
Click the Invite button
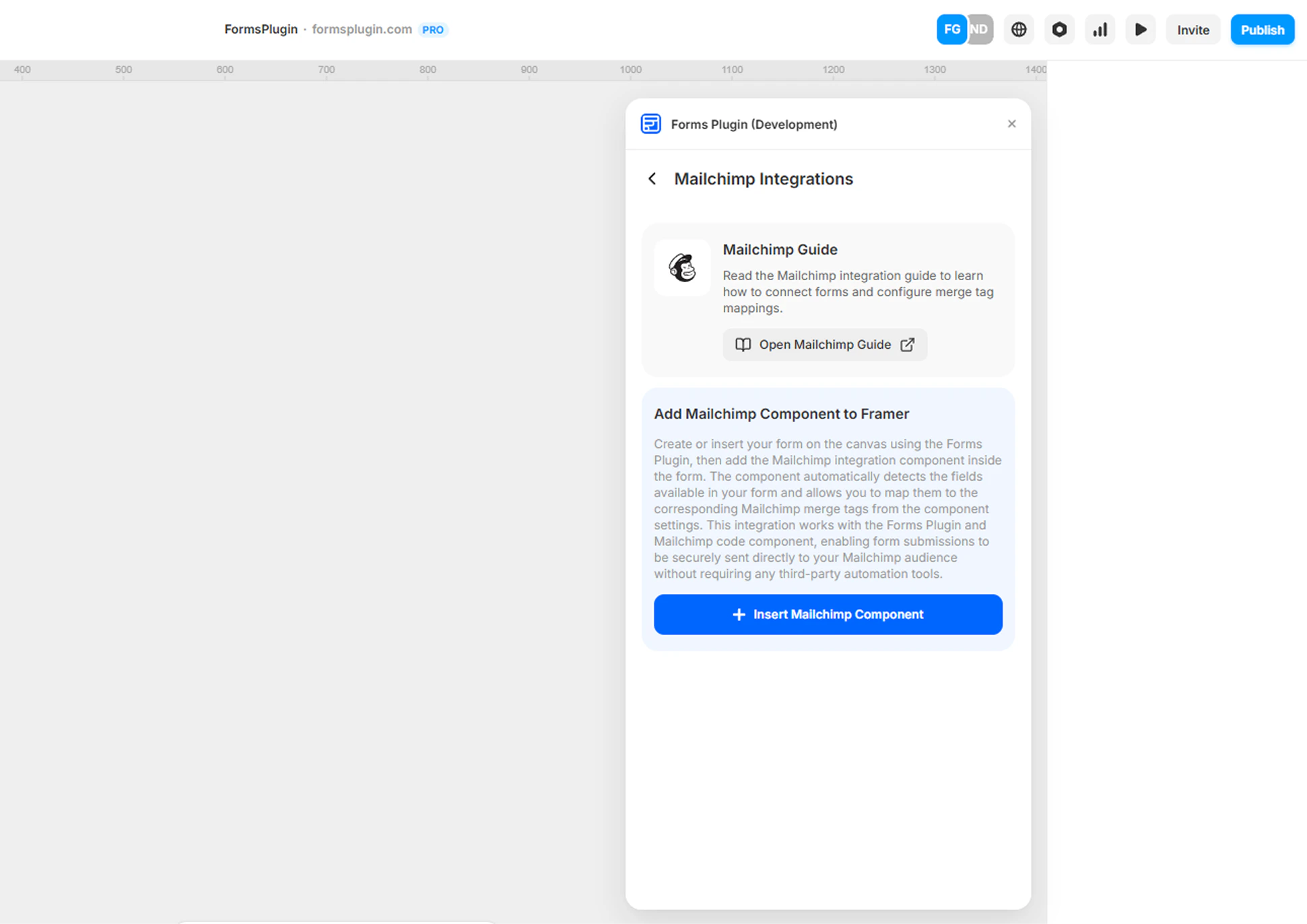click(1193, 30)
